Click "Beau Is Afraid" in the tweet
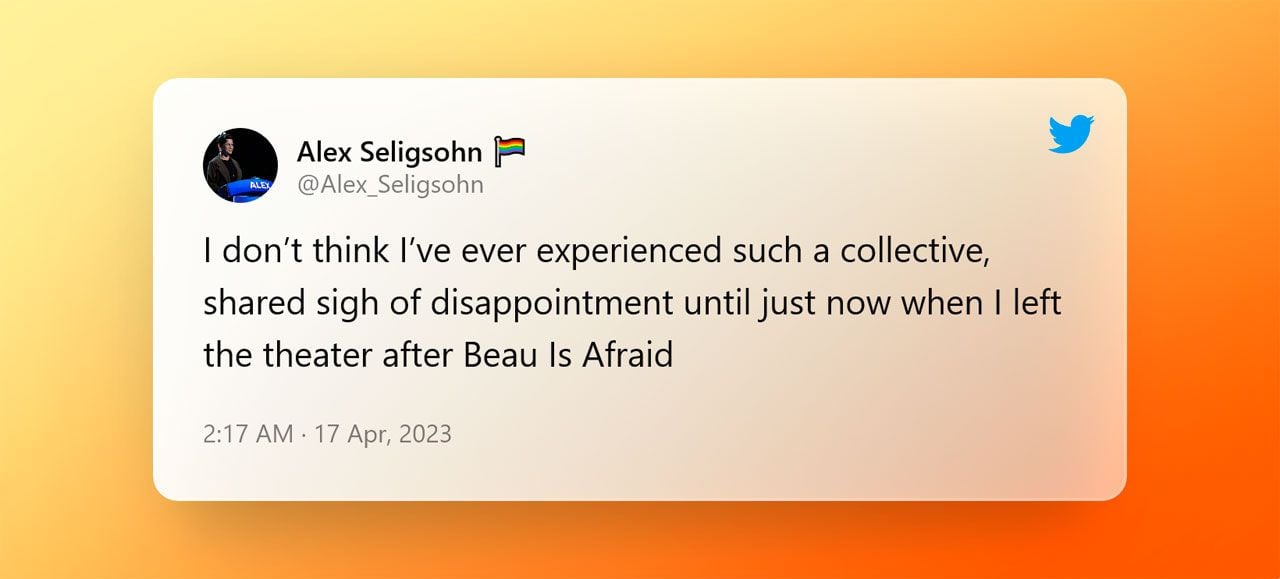1280x579 pixels. click(567, 355)
